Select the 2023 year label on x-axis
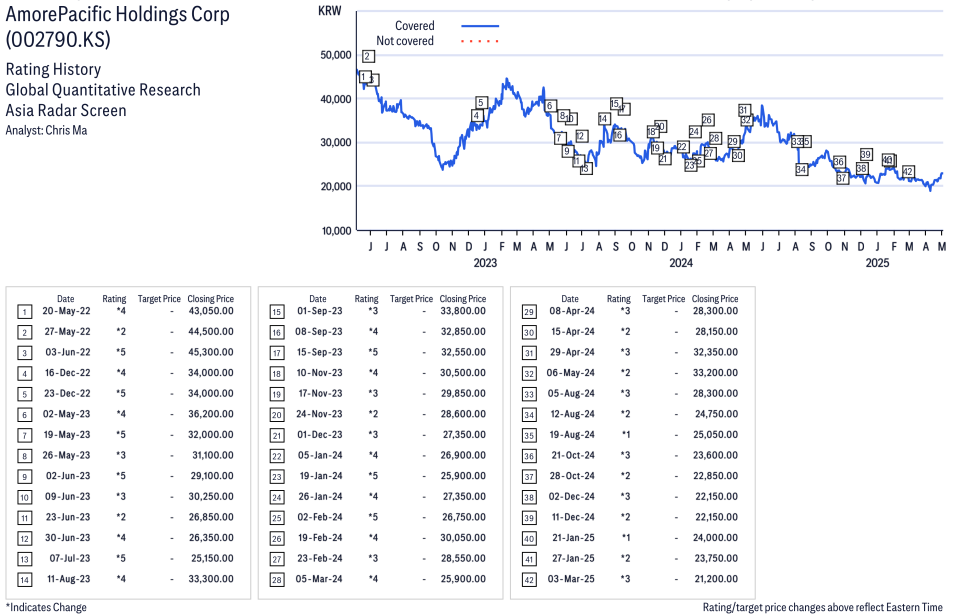Screen dimensions: 954x614 485,263
